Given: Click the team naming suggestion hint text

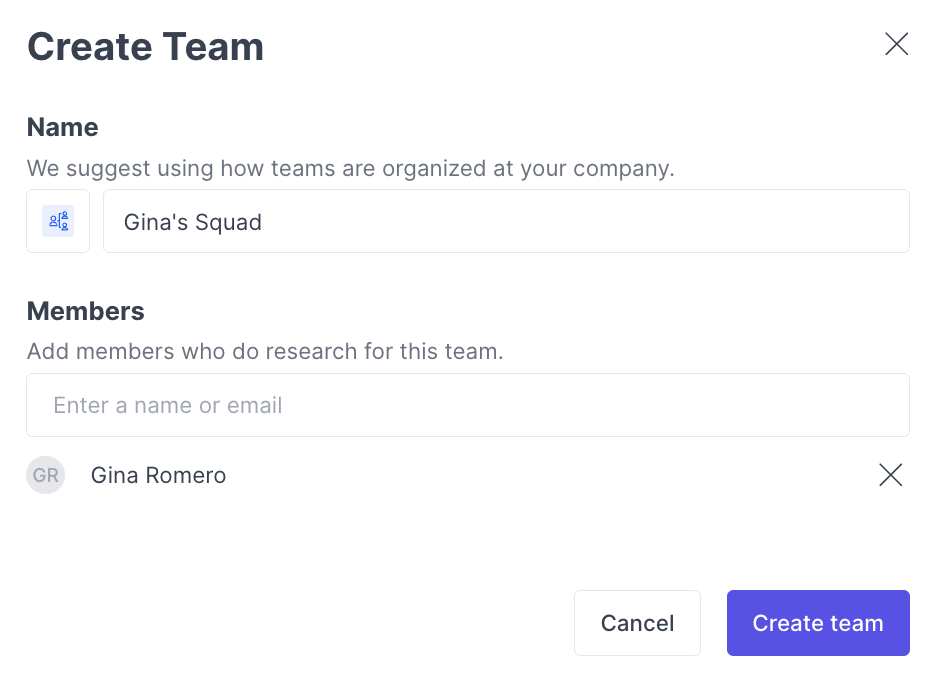Looking at the screenshot, I should (x=350, y=168).
